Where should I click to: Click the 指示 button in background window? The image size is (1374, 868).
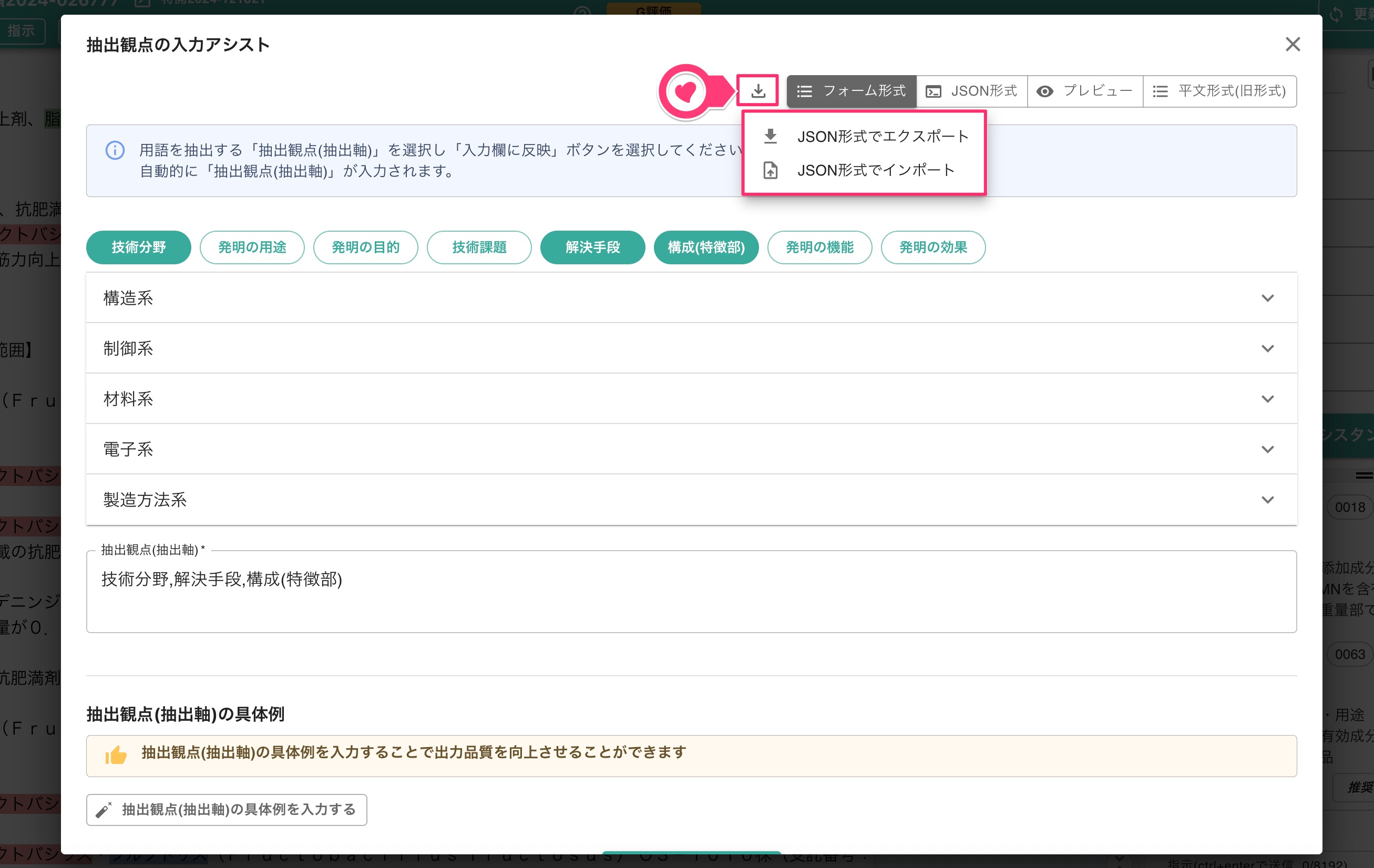click(x=21, y=30)
